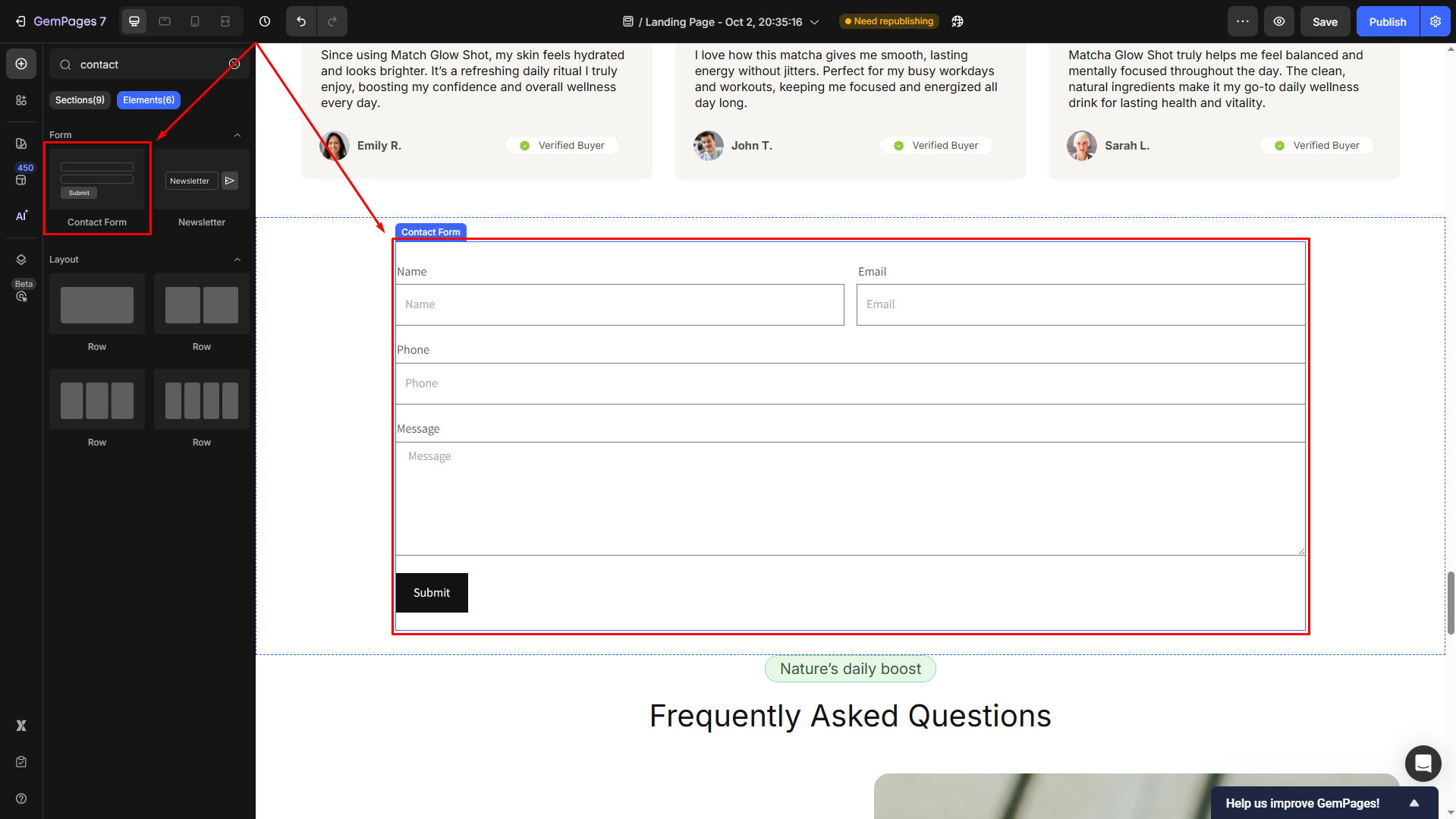
Task: Select the AI generator sidebar icon
Action: click(21, 216)
